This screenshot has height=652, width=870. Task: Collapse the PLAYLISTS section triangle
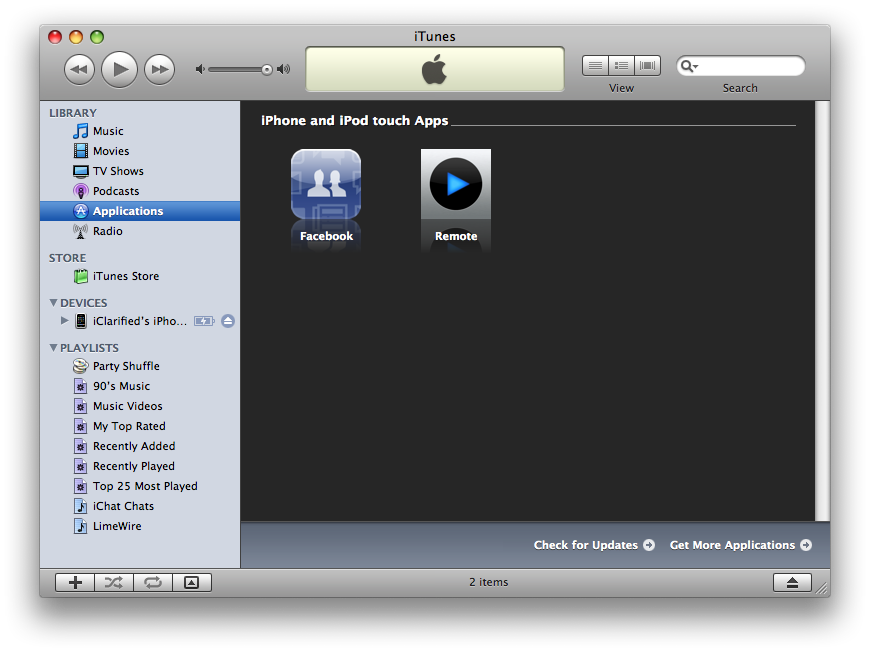[53, 347]
